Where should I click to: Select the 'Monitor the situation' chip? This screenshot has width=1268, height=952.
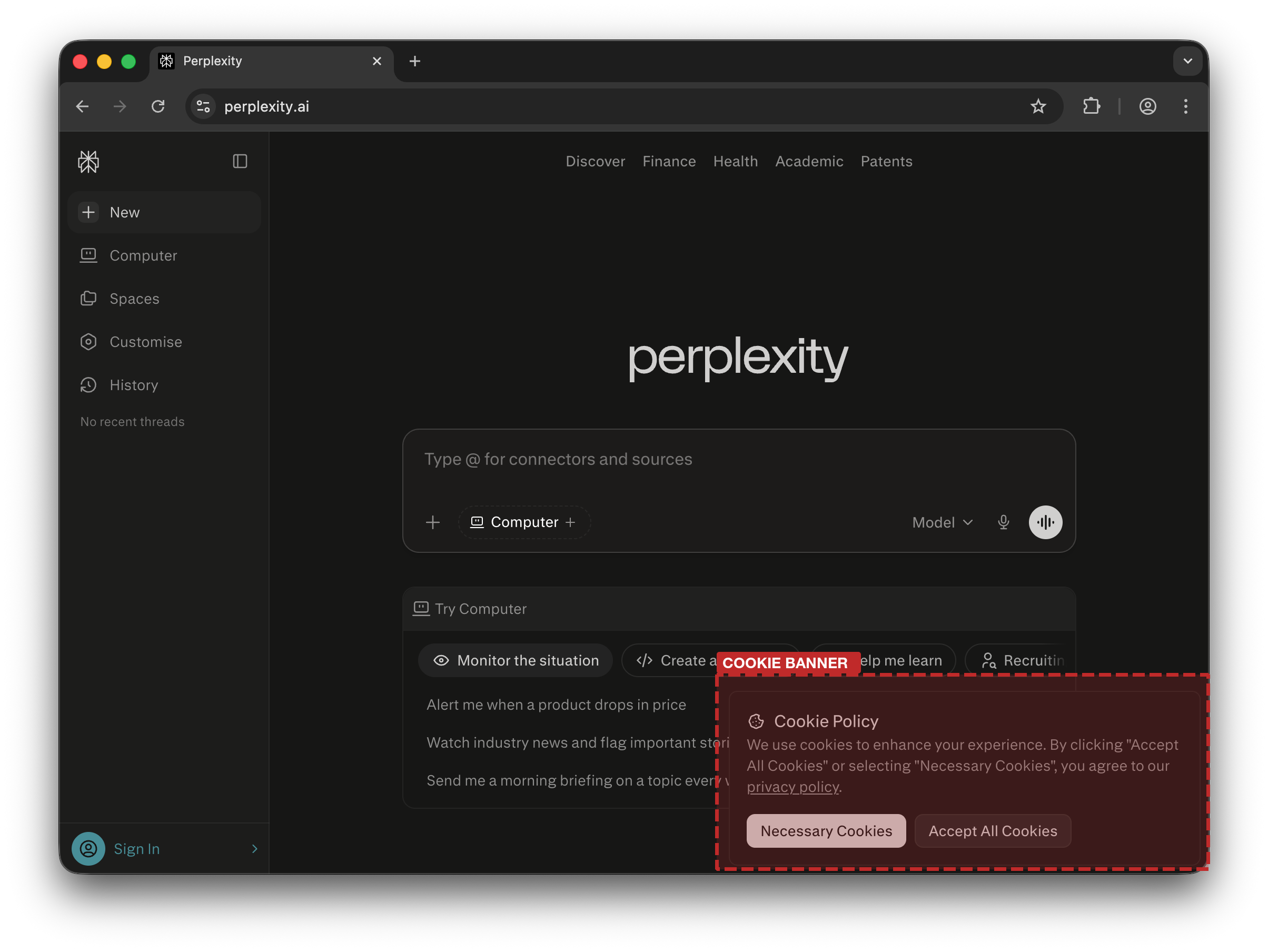516,660
